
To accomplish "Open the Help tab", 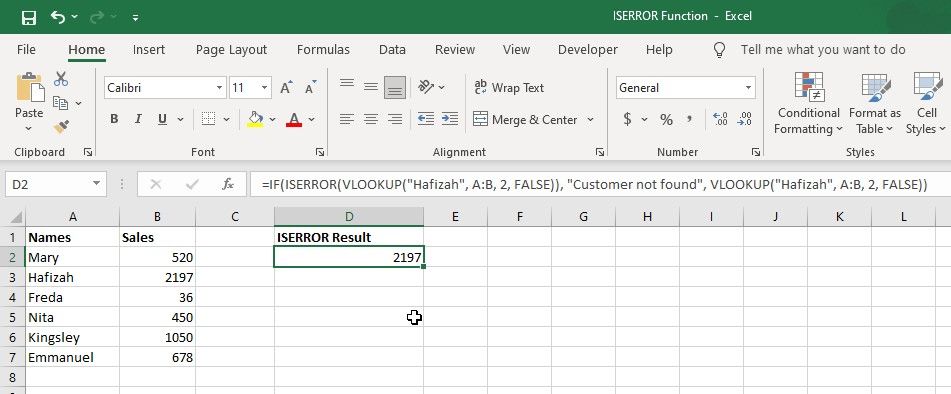I will [x=659, y=50].
